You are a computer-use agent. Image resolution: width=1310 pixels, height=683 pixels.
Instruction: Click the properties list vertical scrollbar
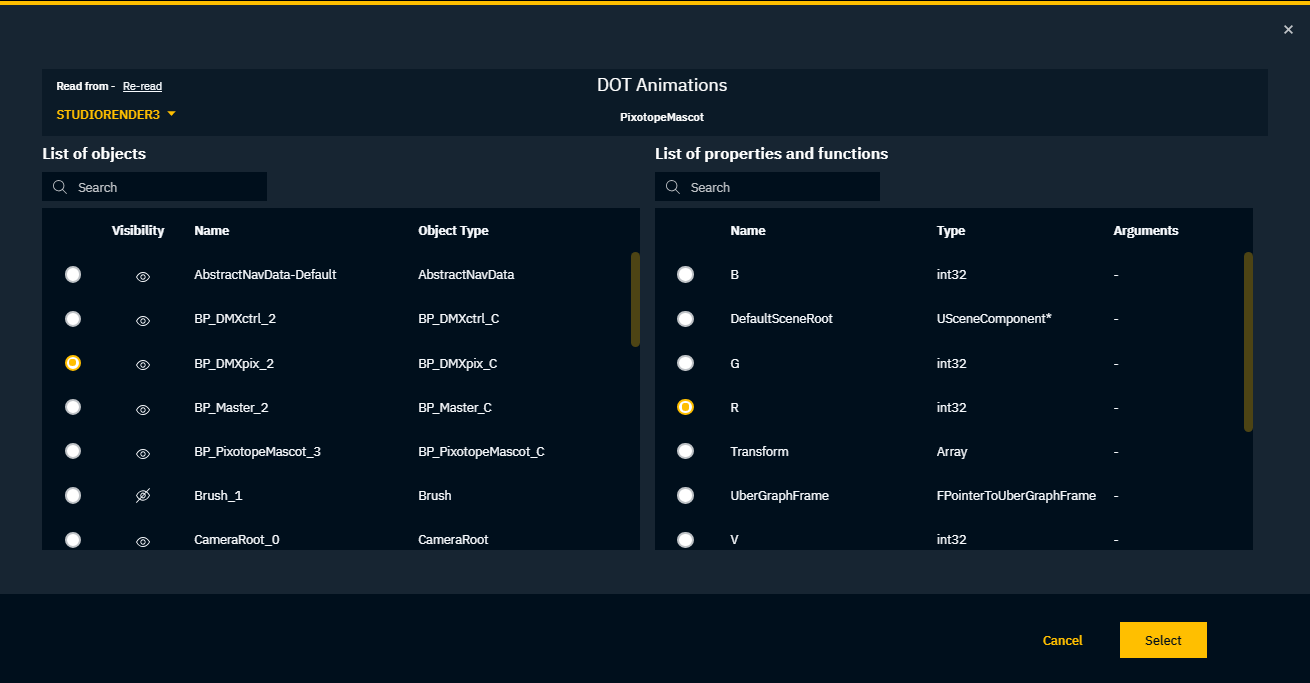pyautogui.click(x=1248, y=342)
